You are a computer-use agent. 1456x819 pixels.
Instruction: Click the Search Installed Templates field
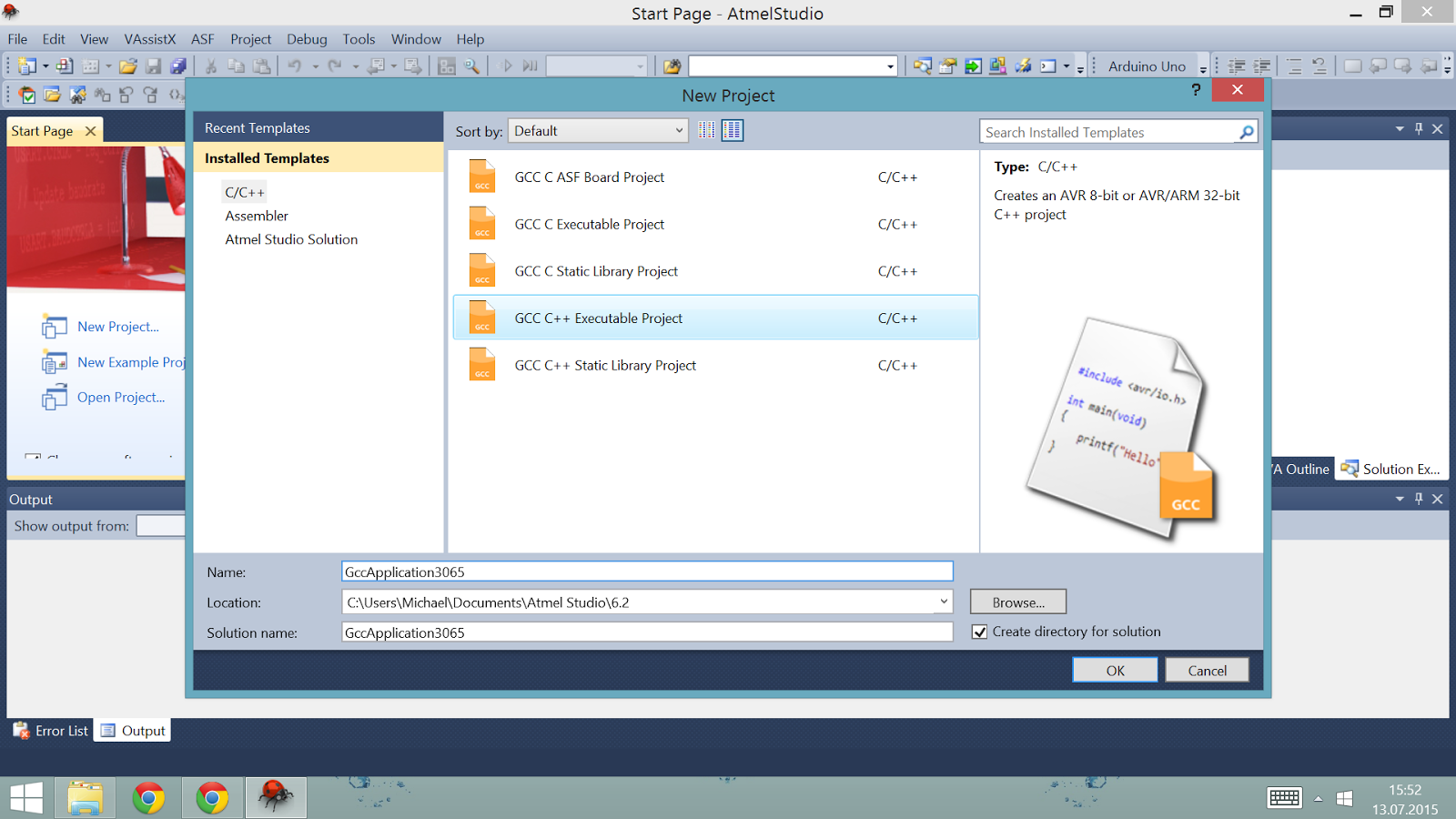pos(1110,132)
